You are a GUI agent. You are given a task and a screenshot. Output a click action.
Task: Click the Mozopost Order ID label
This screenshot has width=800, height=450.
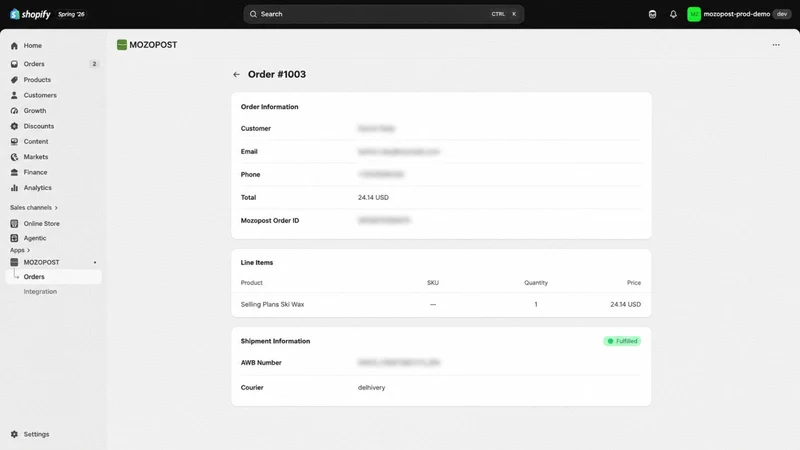point(270,220)
